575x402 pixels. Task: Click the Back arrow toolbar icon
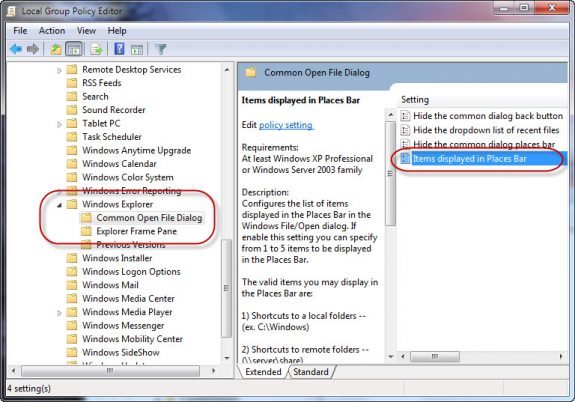[16, 49]
